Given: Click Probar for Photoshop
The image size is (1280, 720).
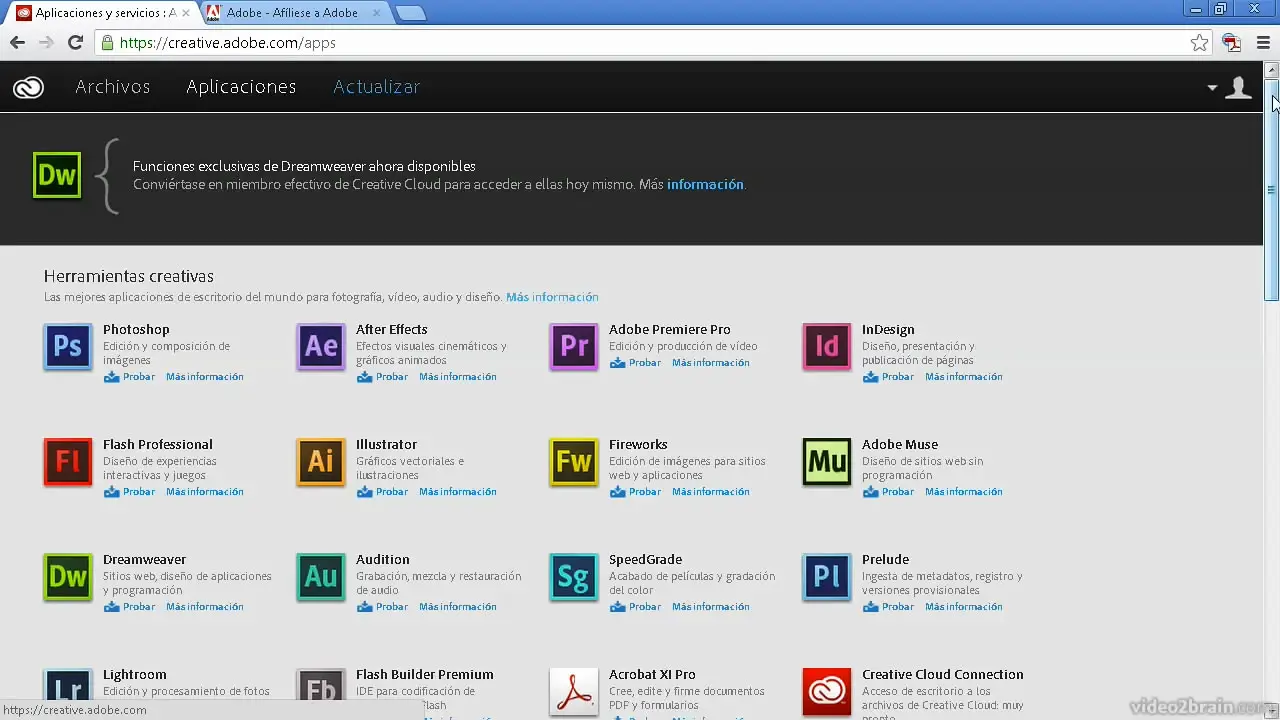Looking at the screenshot, I should (x=130, y=377).
